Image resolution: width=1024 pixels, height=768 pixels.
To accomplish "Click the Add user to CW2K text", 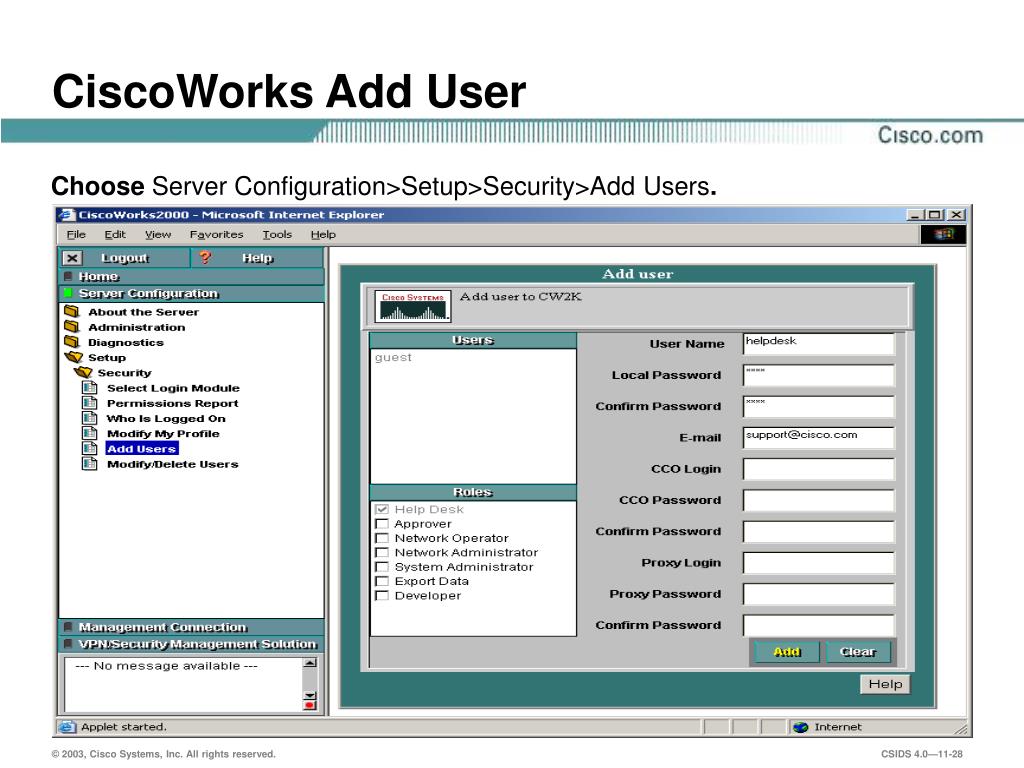I will click(520, 296).
